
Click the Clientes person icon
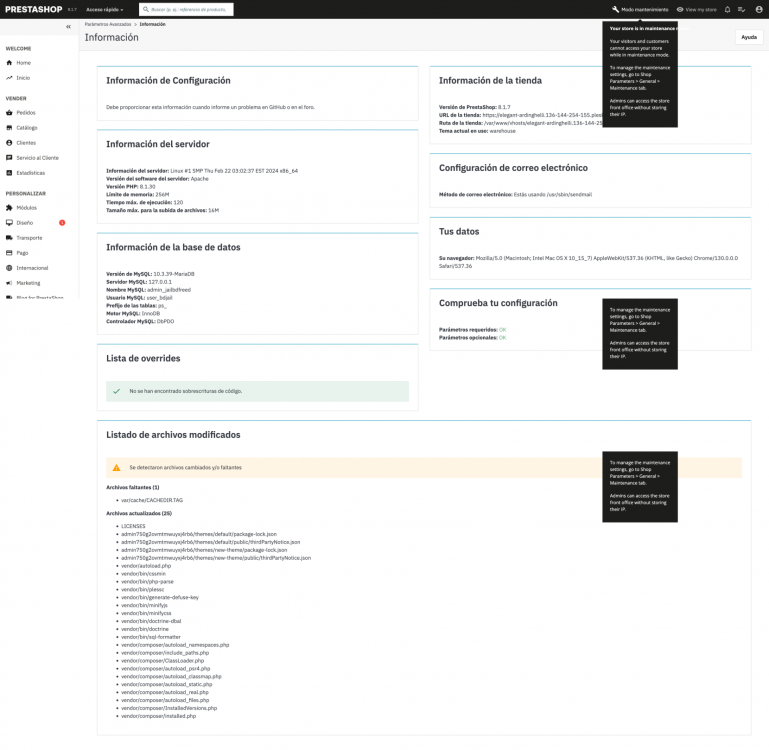pyautogui.click(x=9, y=143)
